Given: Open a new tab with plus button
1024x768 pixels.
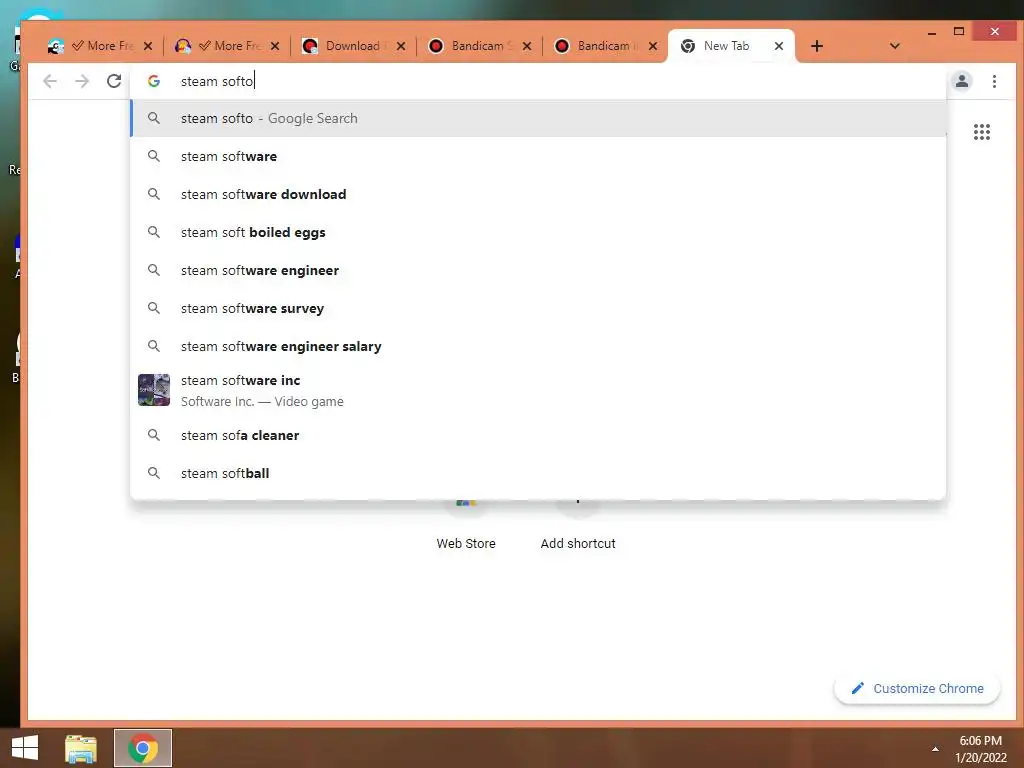Looking at the screenshot, I should coord(816,46).
